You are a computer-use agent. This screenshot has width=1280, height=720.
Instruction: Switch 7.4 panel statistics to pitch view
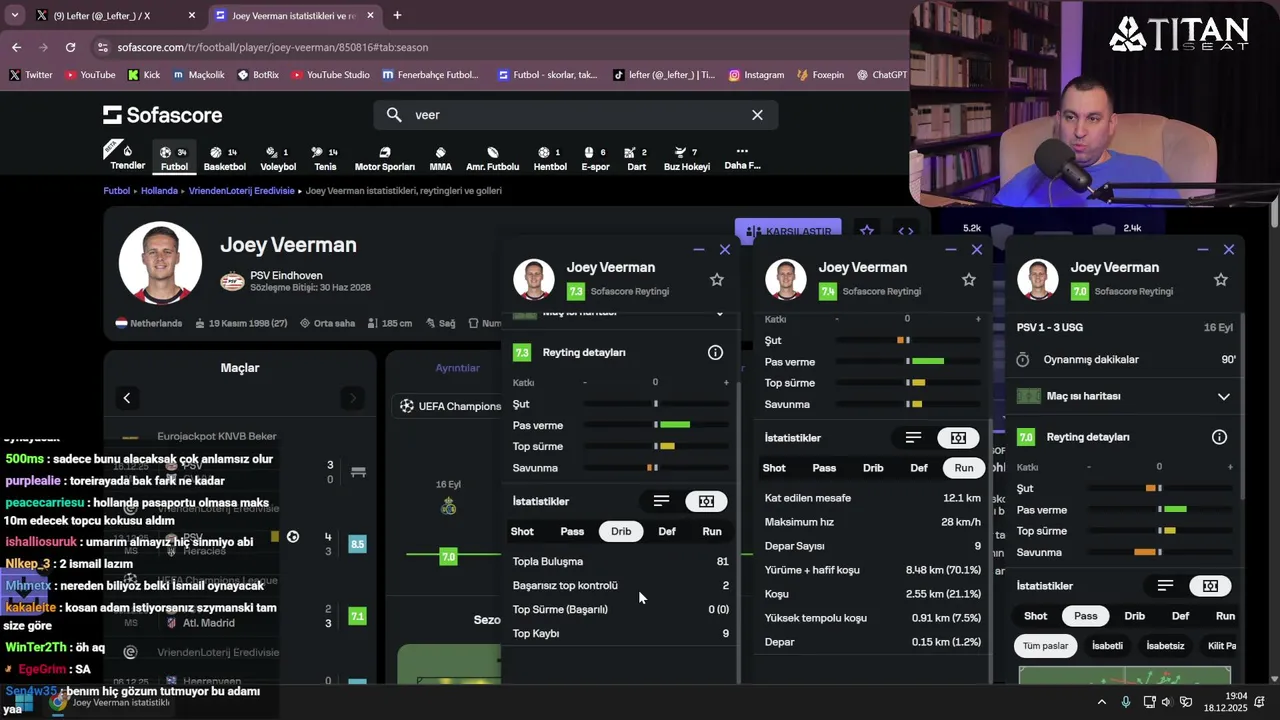(x=958, y=438)
